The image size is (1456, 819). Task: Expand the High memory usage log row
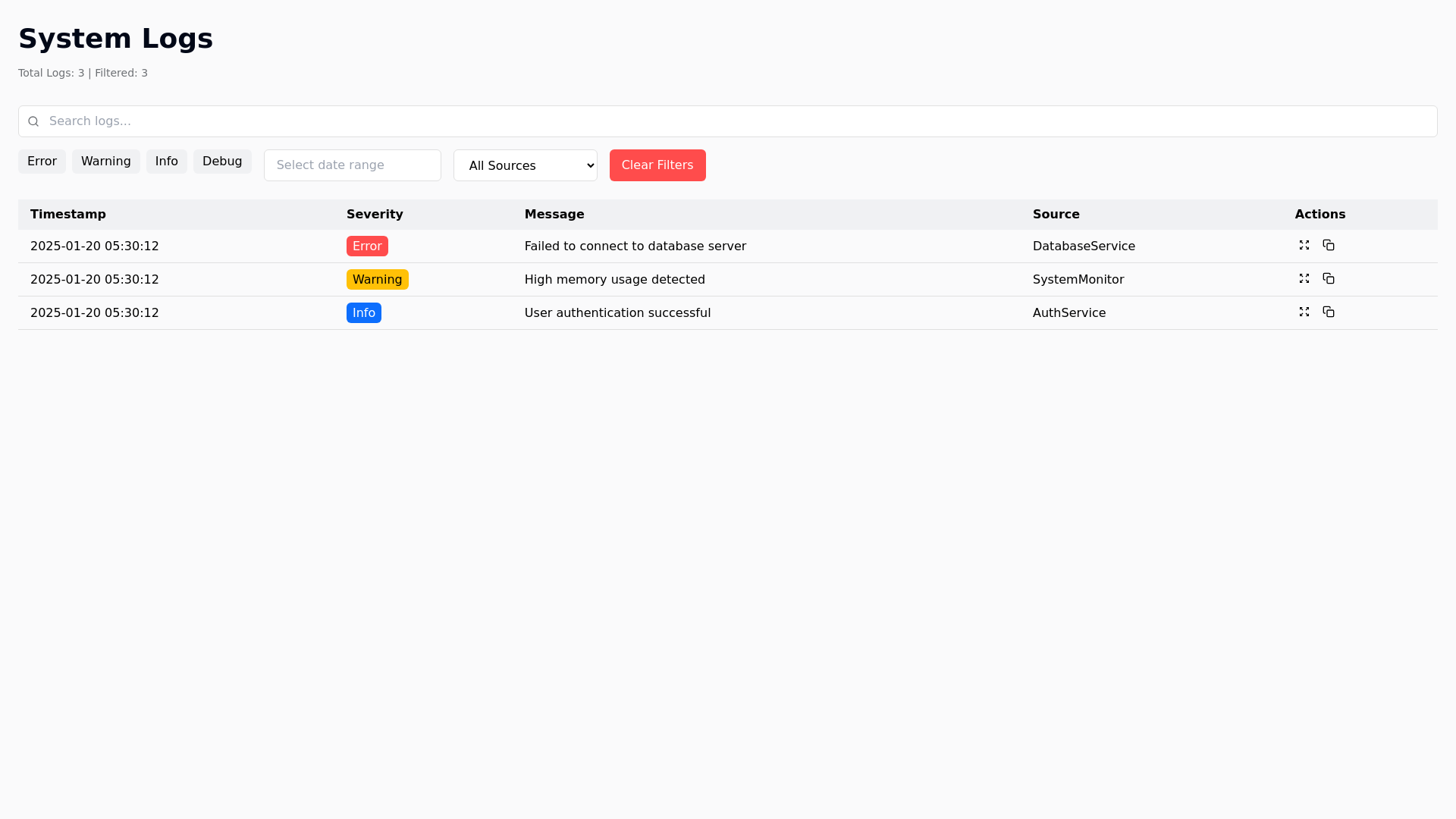coord(1304,278)
